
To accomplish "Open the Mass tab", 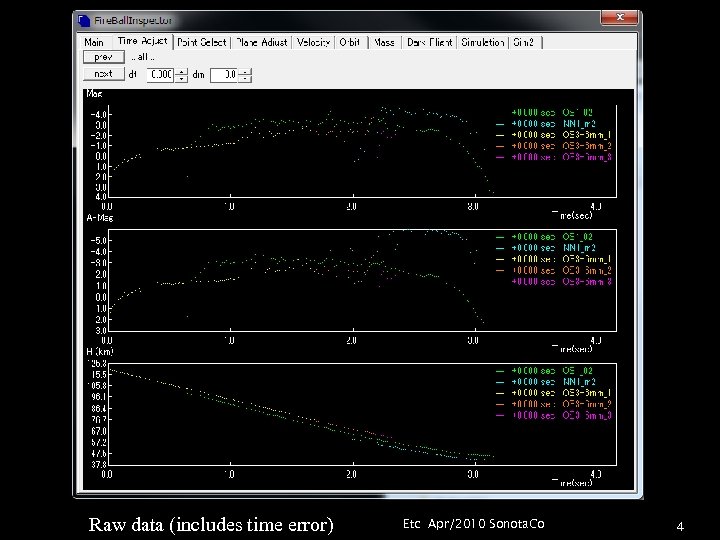I will [x=384, y=42].
